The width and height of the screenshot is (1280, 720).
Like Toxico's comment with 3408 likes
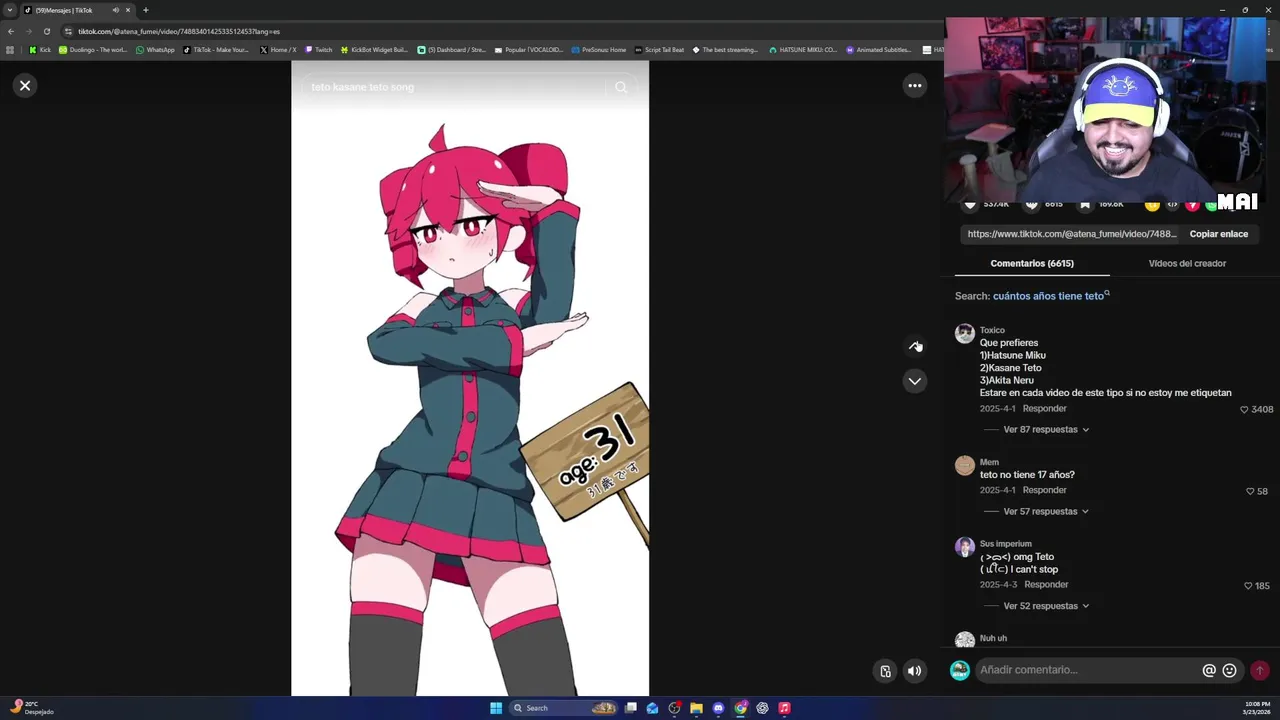1244,409
